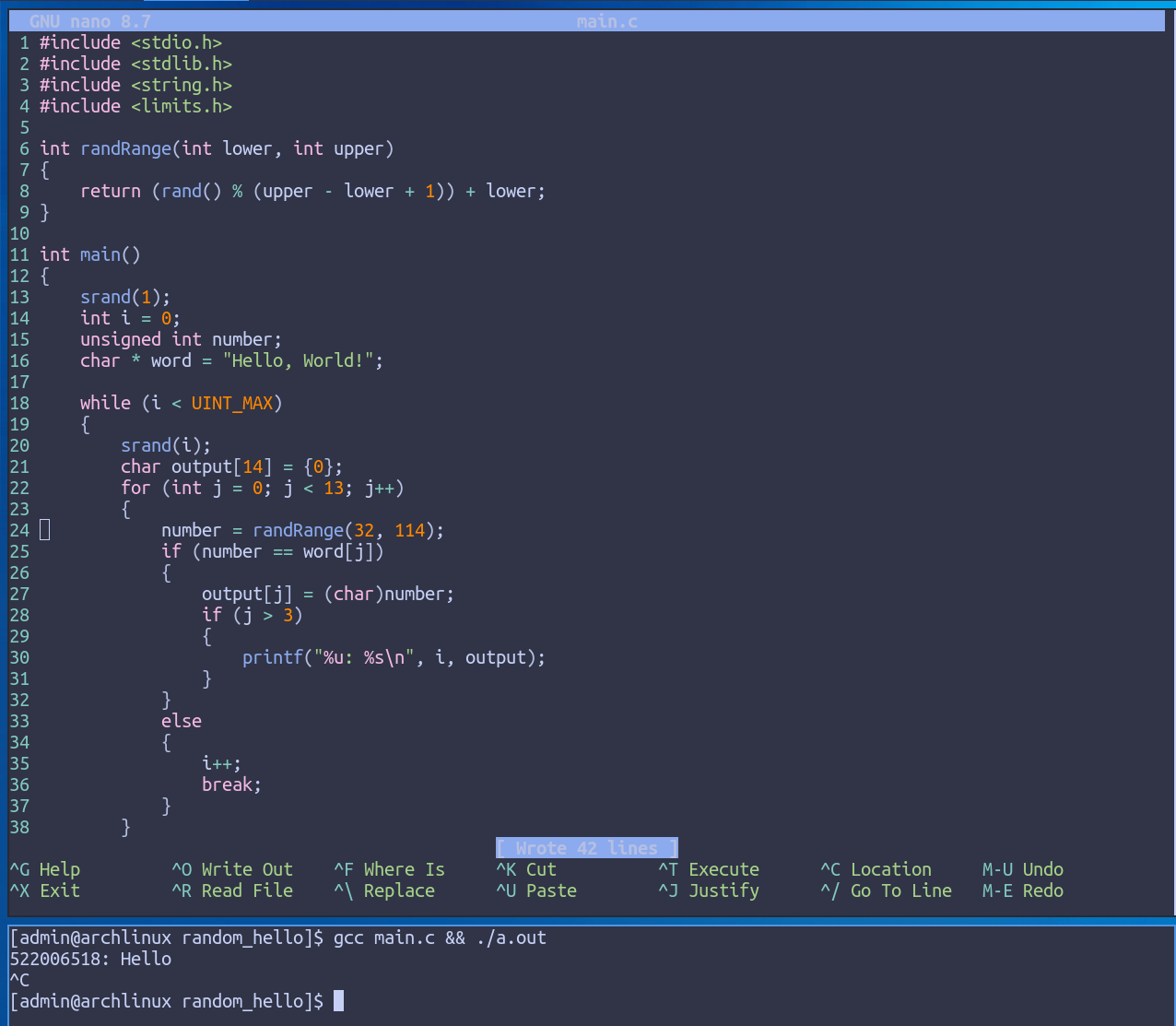Image resolution: width=1176 pixels, height=1026 pixels.
Task: Click the ^T Execute shortcut
Action: (709, 869)
